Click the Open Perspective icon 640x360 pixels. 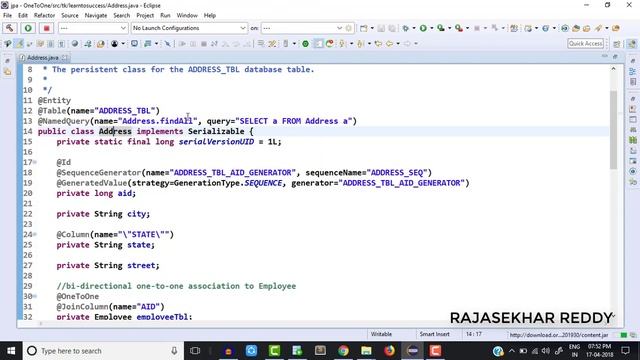(617, 44)
